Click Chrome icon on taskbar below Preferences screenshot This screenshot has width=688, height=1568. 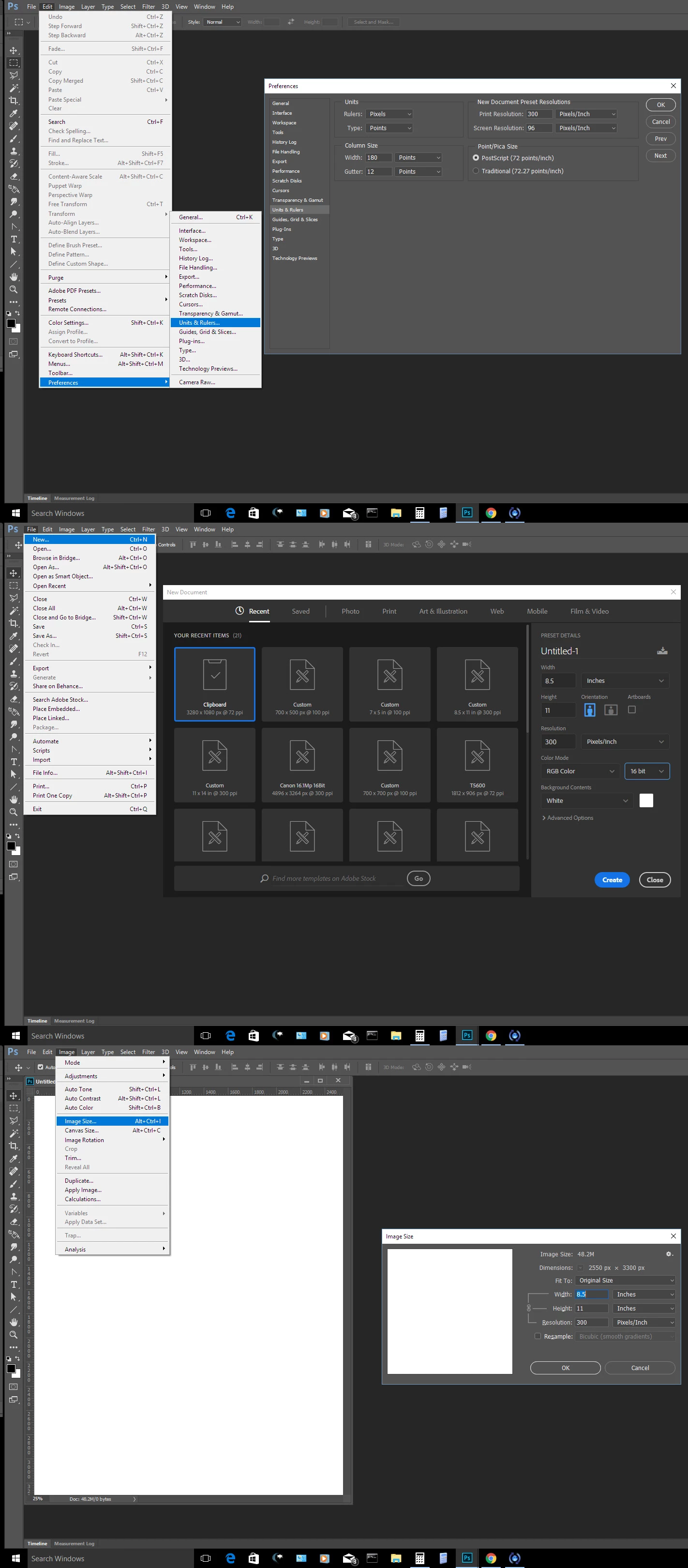(491, 513)
